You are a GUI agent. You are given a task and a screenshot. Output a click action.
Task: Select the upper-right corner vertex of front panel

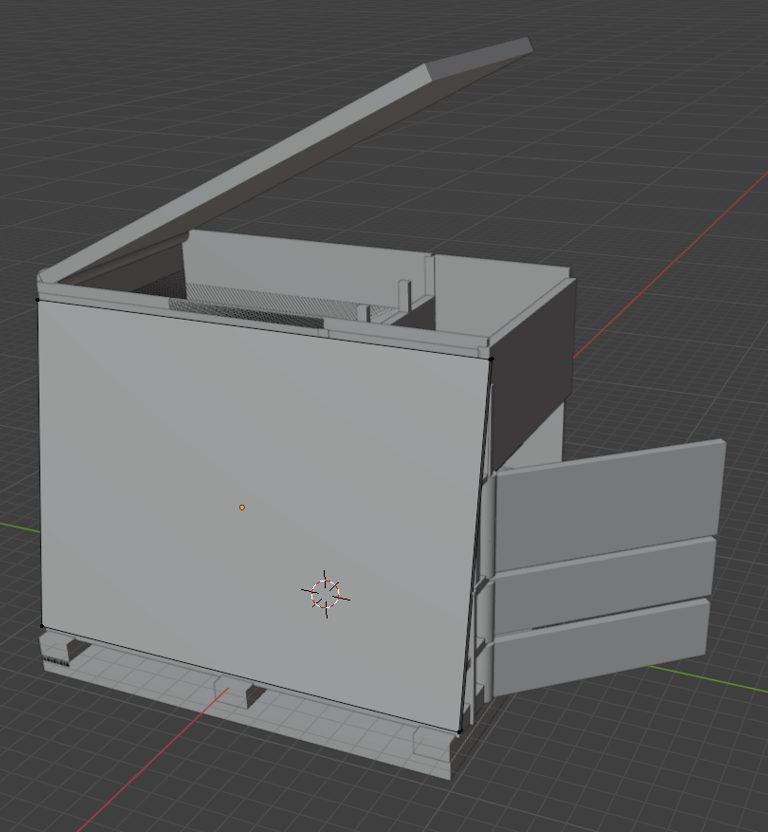[x=491, y=359]
